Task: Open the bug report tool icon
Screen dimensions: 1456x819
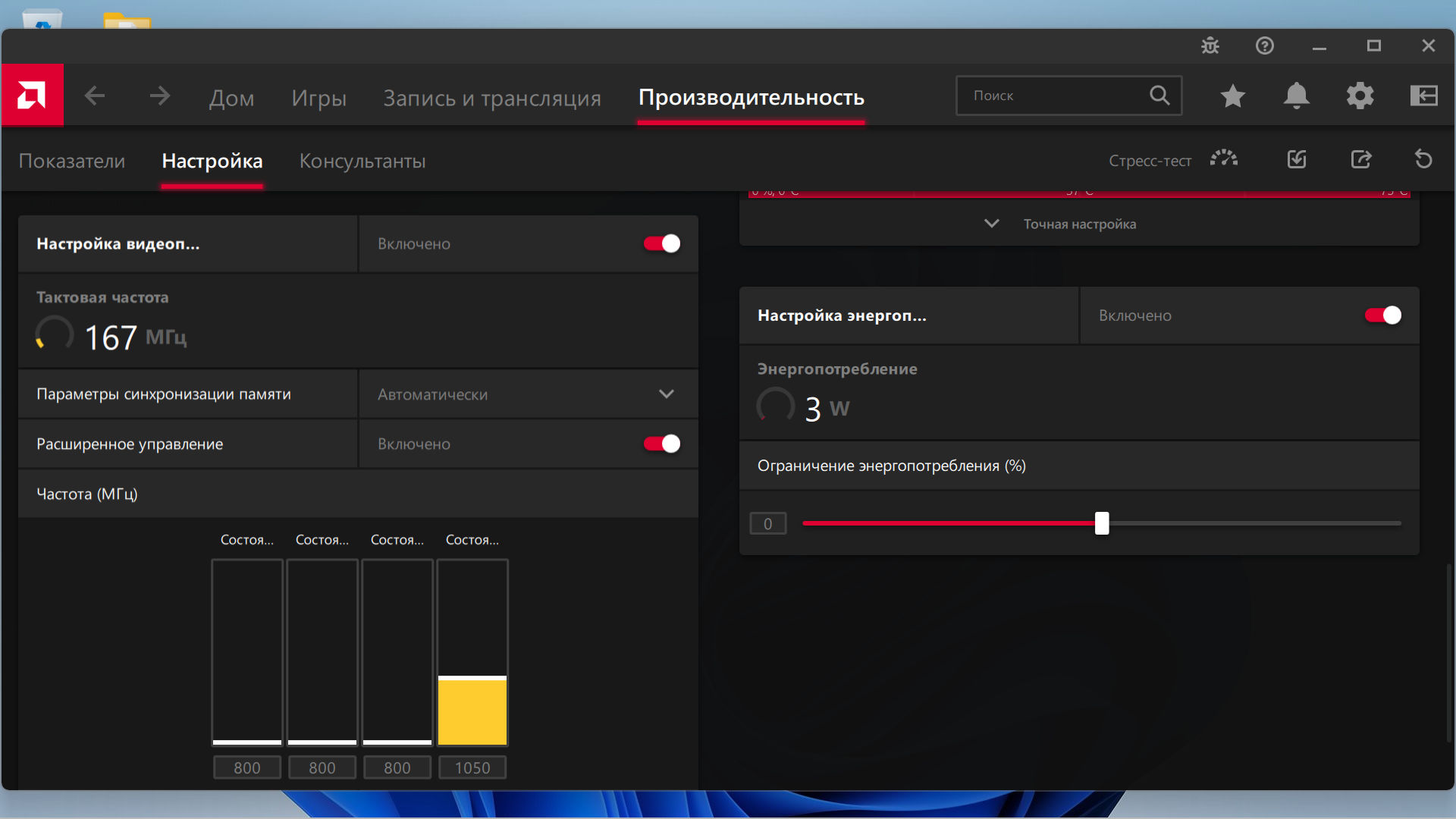Action: click(x=1210, y=45)
